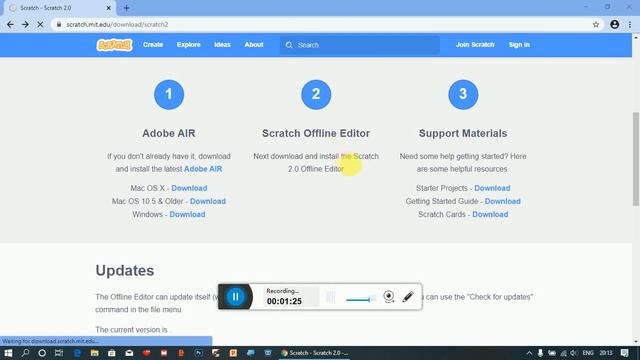640x360 pixels.
Task: Click the Scratch logo in the navbar
Action: 114,45
